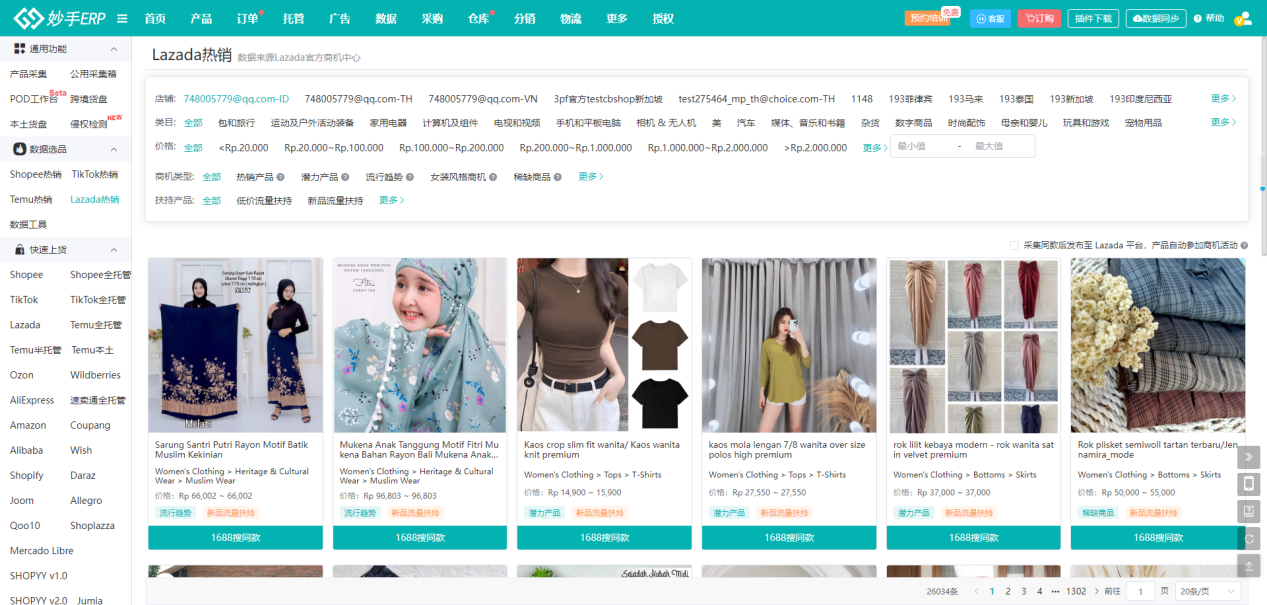
Task: Open 客服 customer service chat
Action: [x=990, y=18]
